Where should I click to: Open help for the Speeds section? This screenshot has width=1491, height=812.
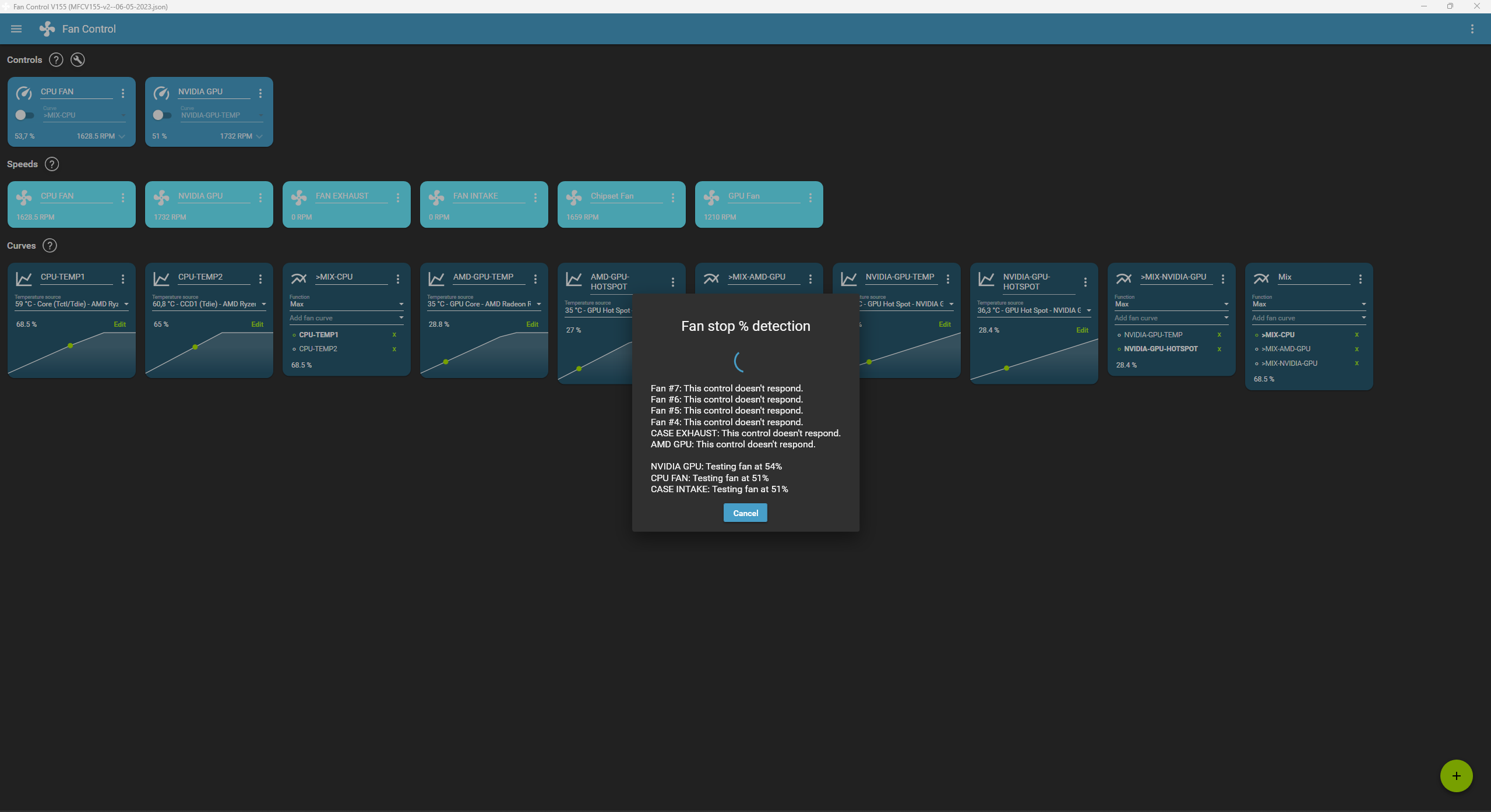pyautogui.click(x=51, y=164)
